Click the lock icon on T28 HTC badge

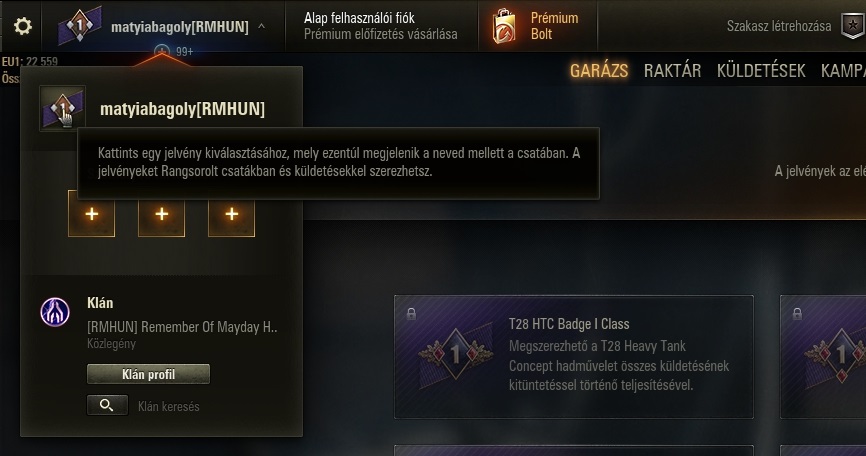point(411,314)
